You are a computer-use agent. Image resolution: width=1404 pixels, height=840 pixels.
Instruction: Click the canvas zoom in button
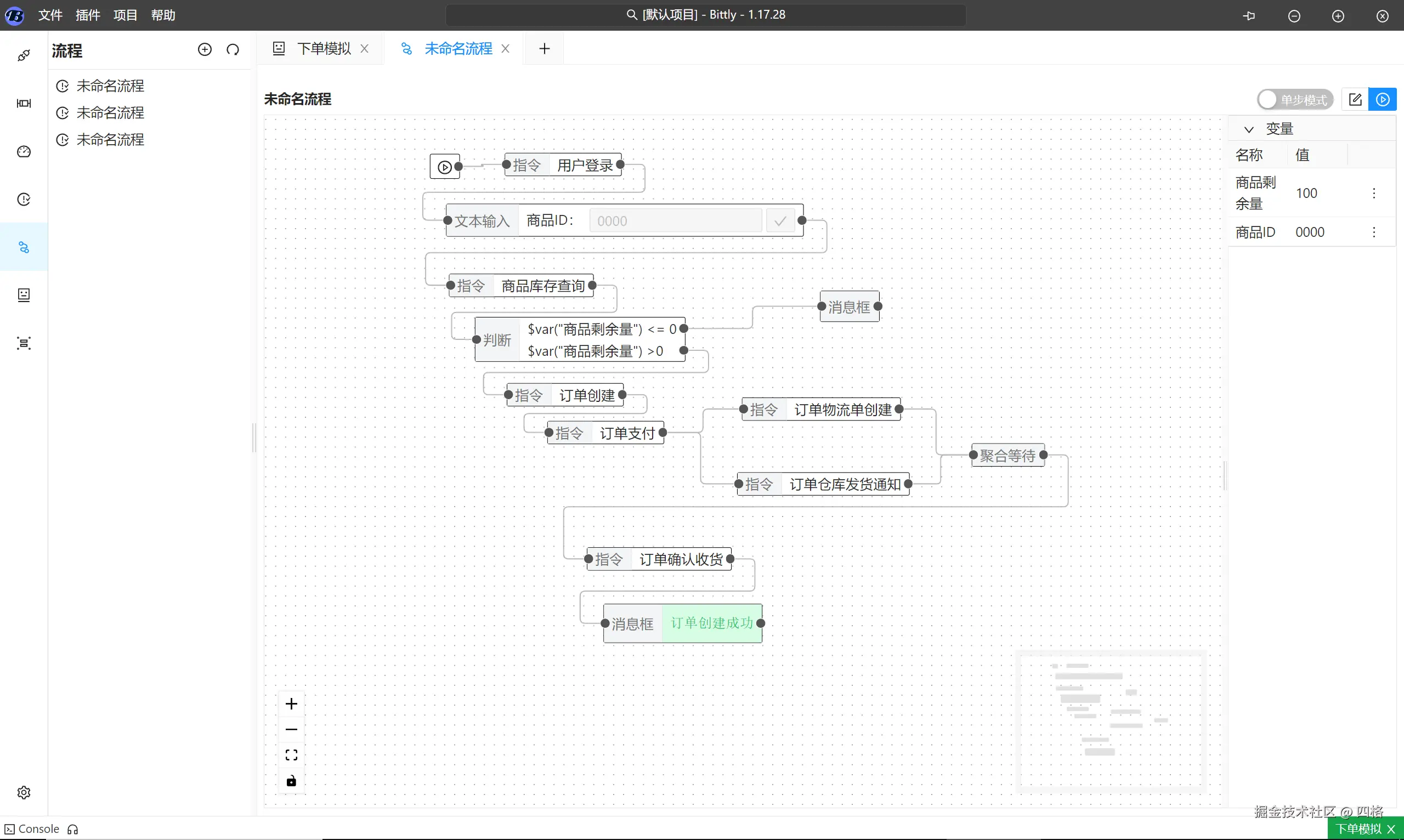[x=291, y=703]
